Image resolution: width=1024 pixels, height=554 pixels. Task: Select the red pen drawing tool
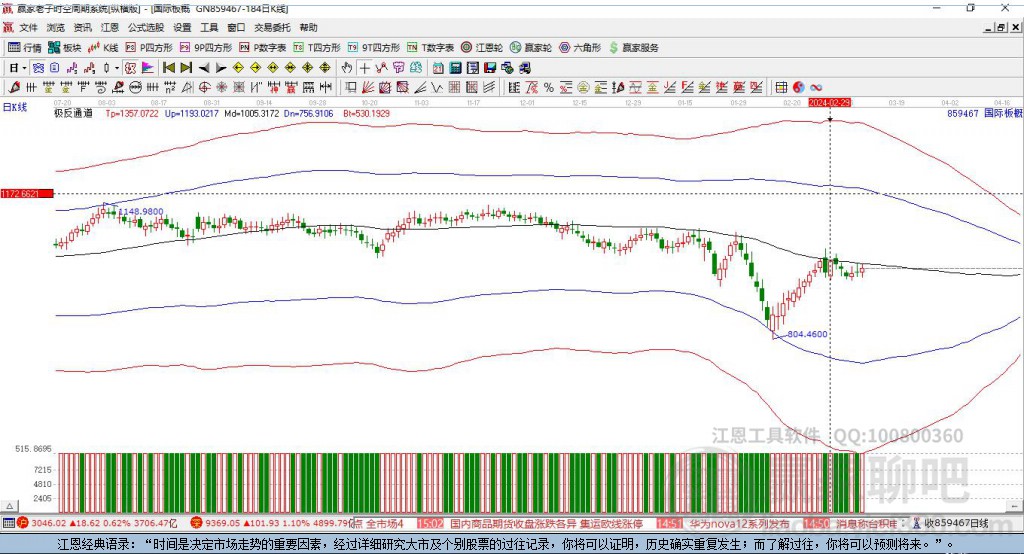coord(14,87)
